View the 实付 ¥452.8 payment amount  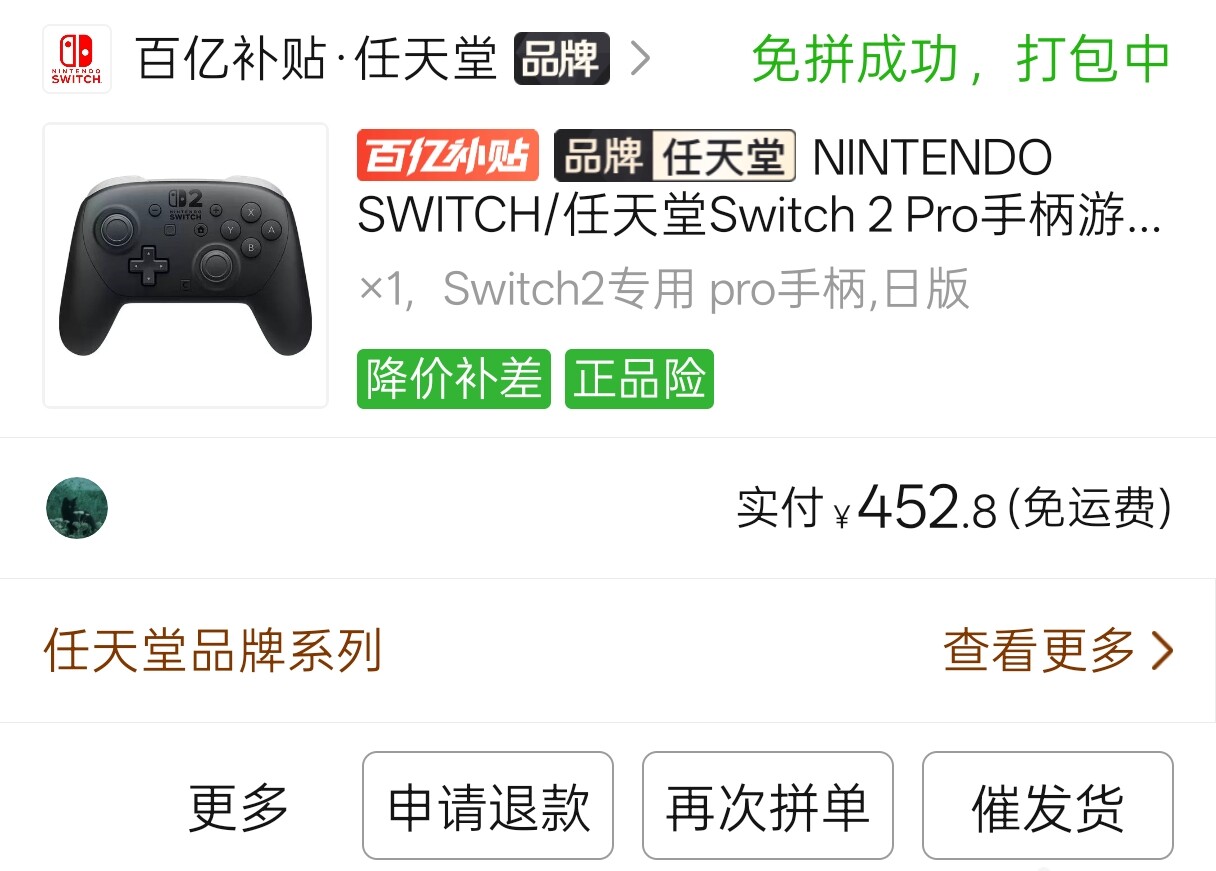(x=954, y=508)
